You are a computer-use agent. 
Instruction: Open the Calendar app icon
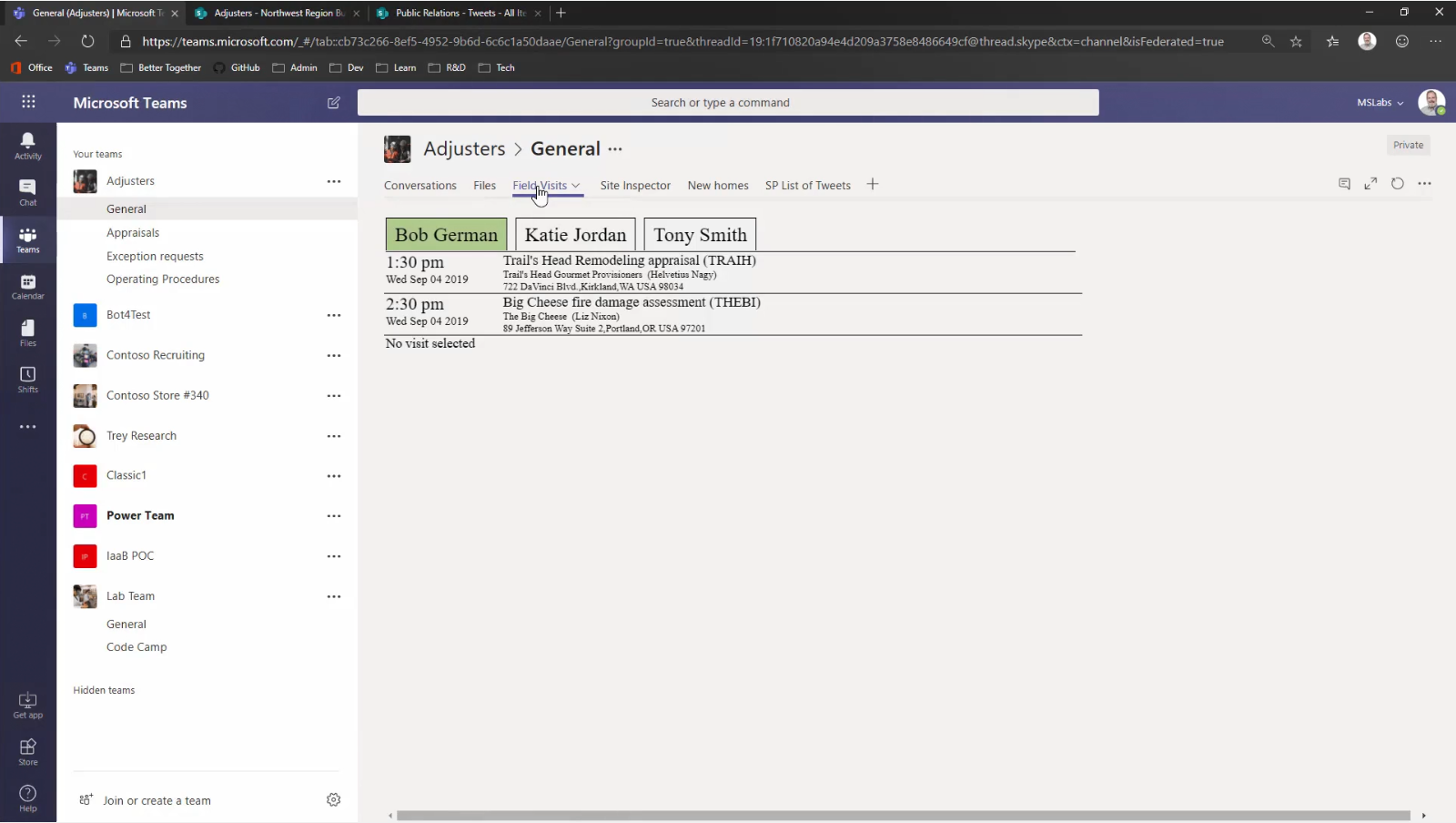click(x=28, y=287)
